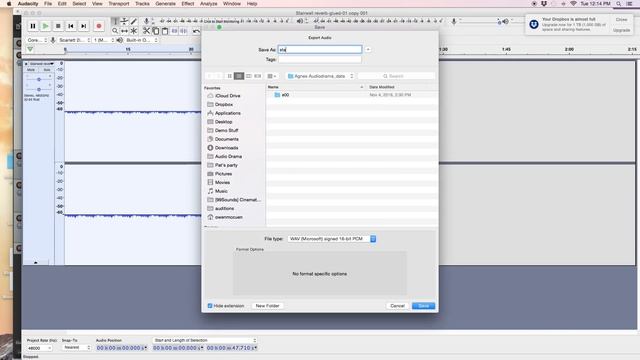Open the Tracks menu
The width and height of the screenshot is (640, 360).
coord(142,4)
